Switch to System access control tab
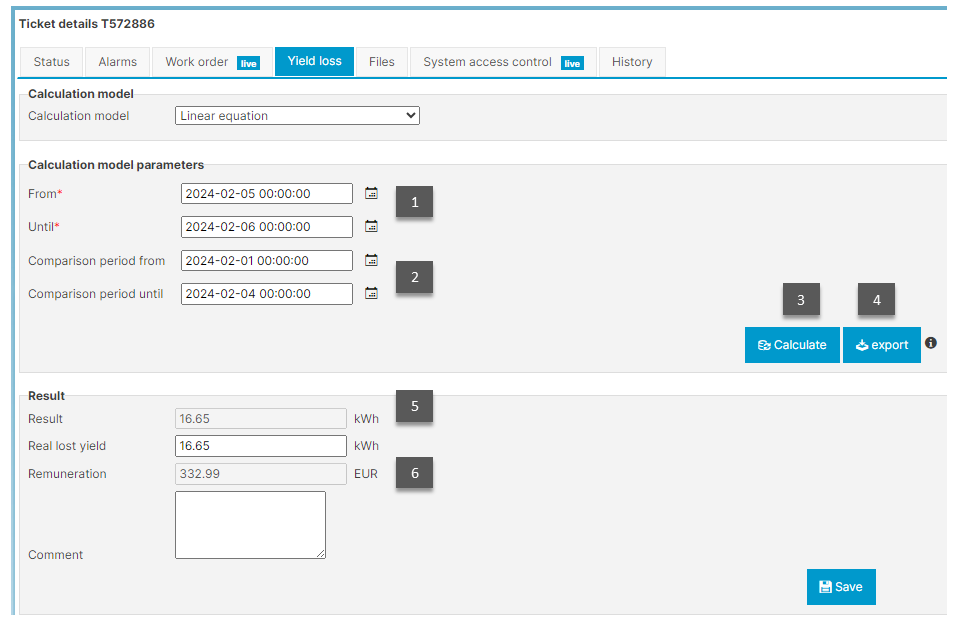Screen dimensions: 958x624 click(502, 62)
